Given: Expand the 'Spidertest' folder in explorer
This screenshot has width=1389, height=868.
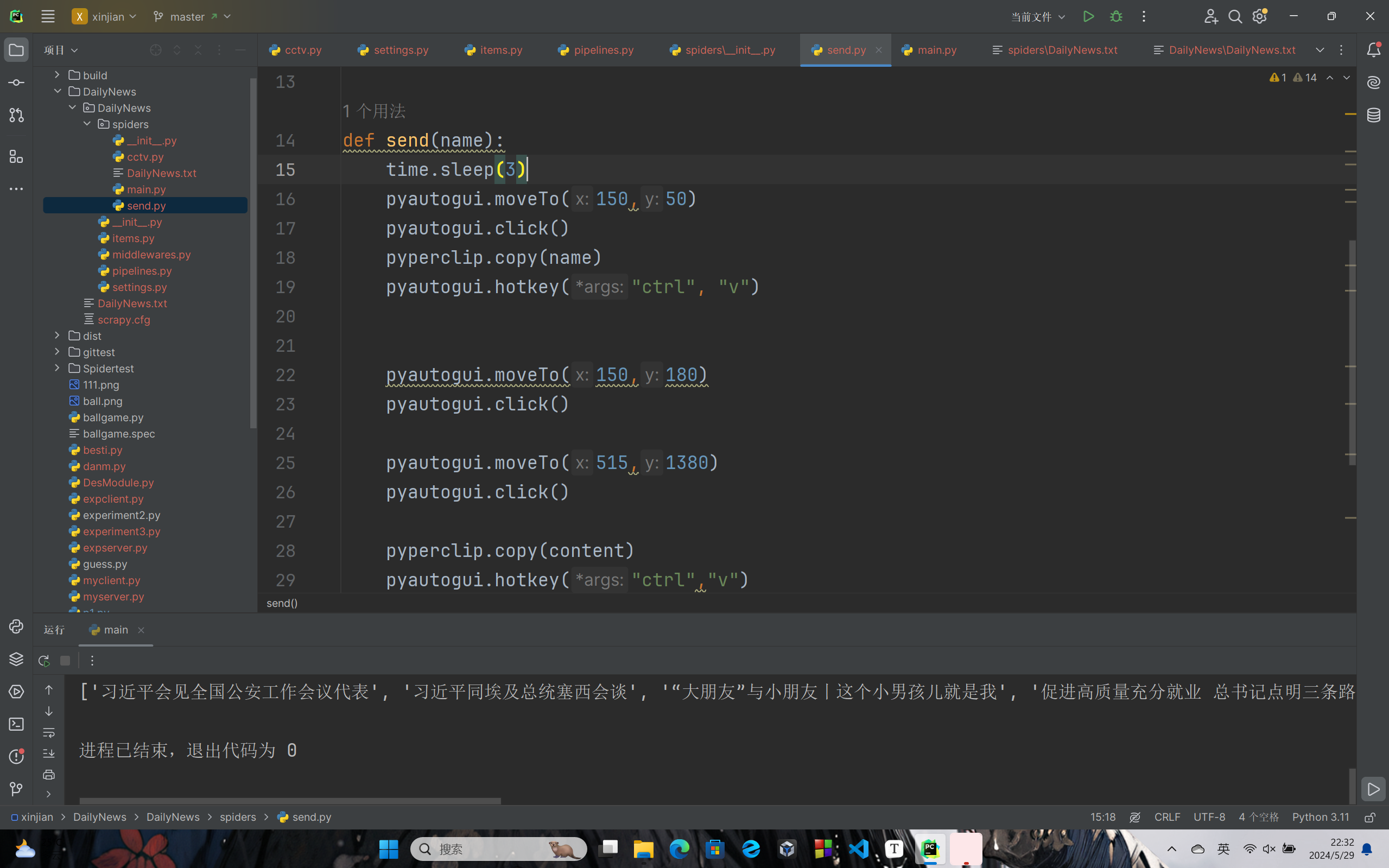Looking at the screenshot, I should tap(57, 368).
